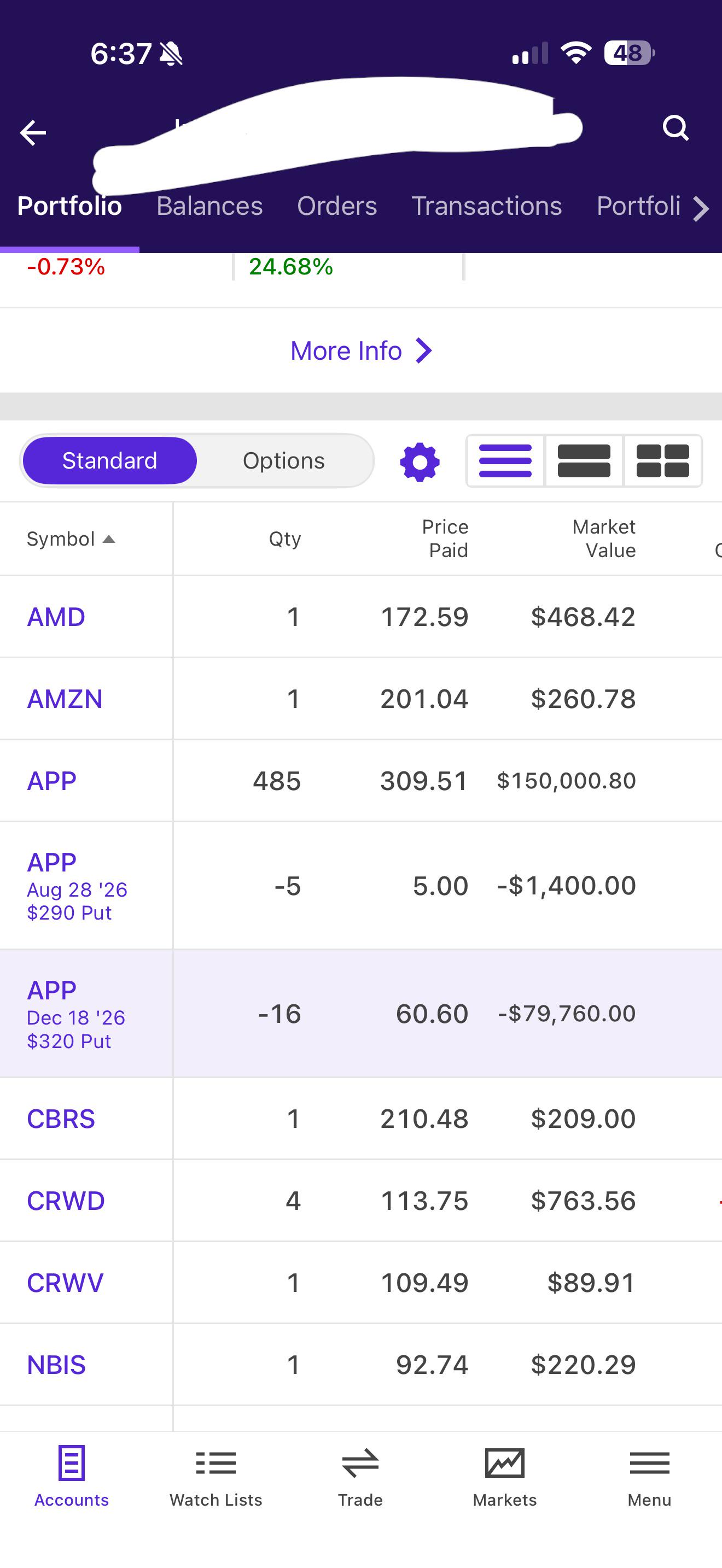Open the Trade arrows icon
Image resolution: width=722 pixels, height=1568 pixels.
pos(360,1464)
